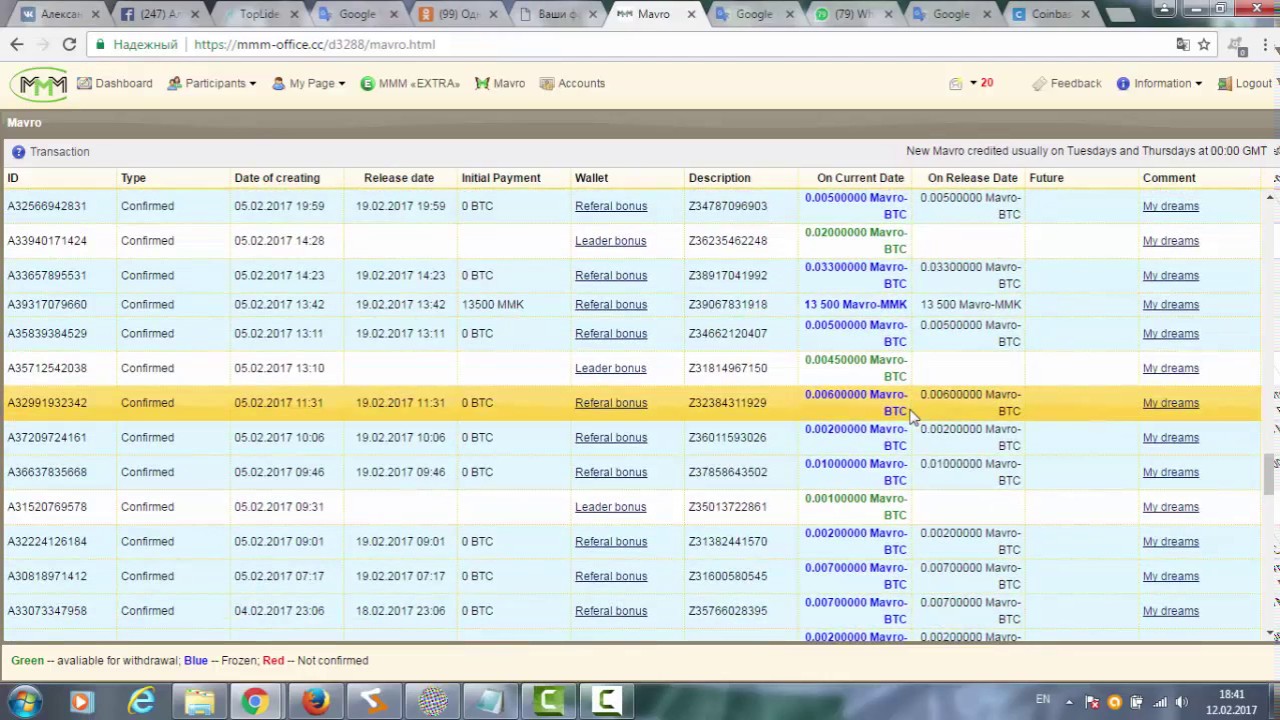The height and width of the screenshot is (720, 1280).
Task: Open My dreams link for A33657895531
Action: pyautogui.click(x=1170, y=276)
